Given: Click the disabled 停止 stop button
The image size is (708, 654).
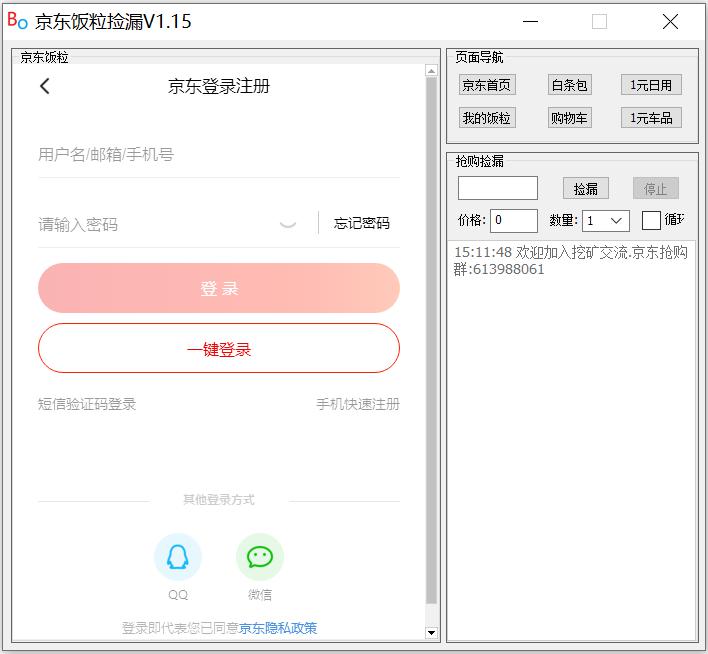Looking at the screenshot, I should click(656, 188).
